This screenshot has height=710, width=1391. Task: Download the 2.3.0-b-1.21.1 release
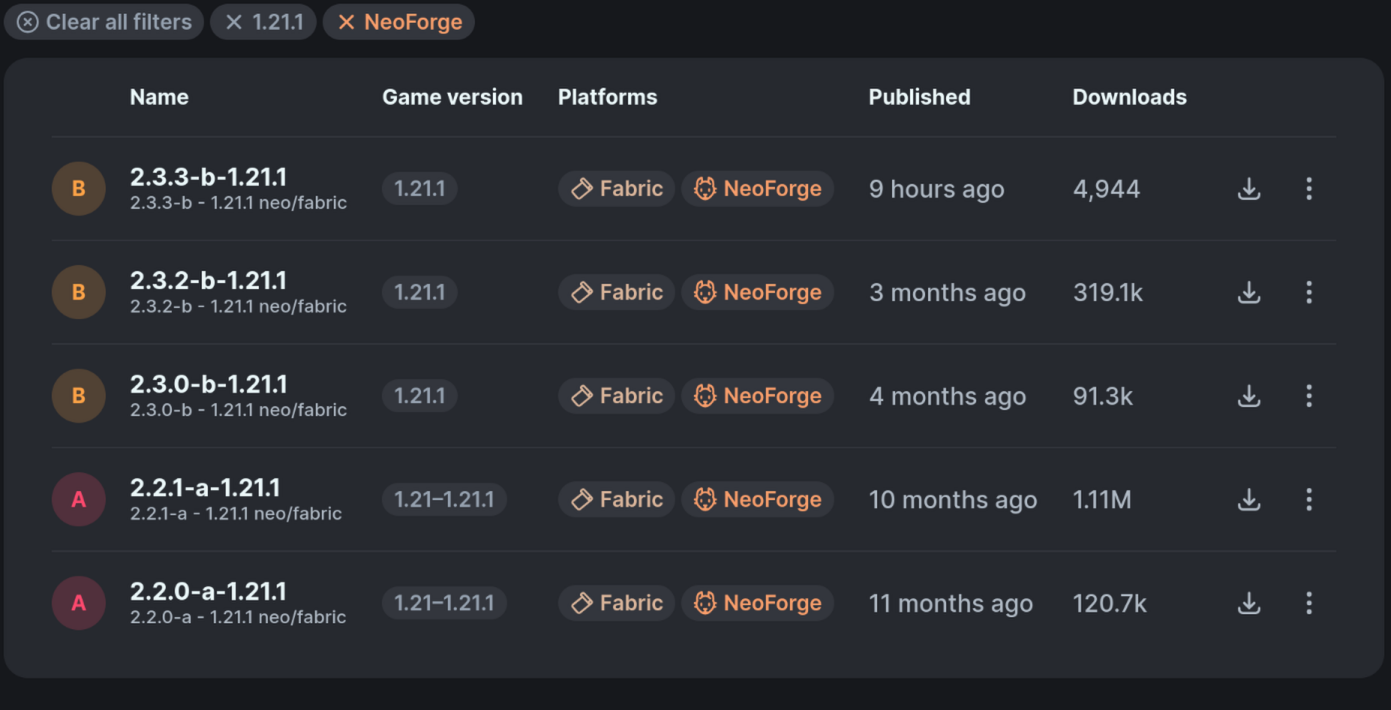(x=1248, y=396)
